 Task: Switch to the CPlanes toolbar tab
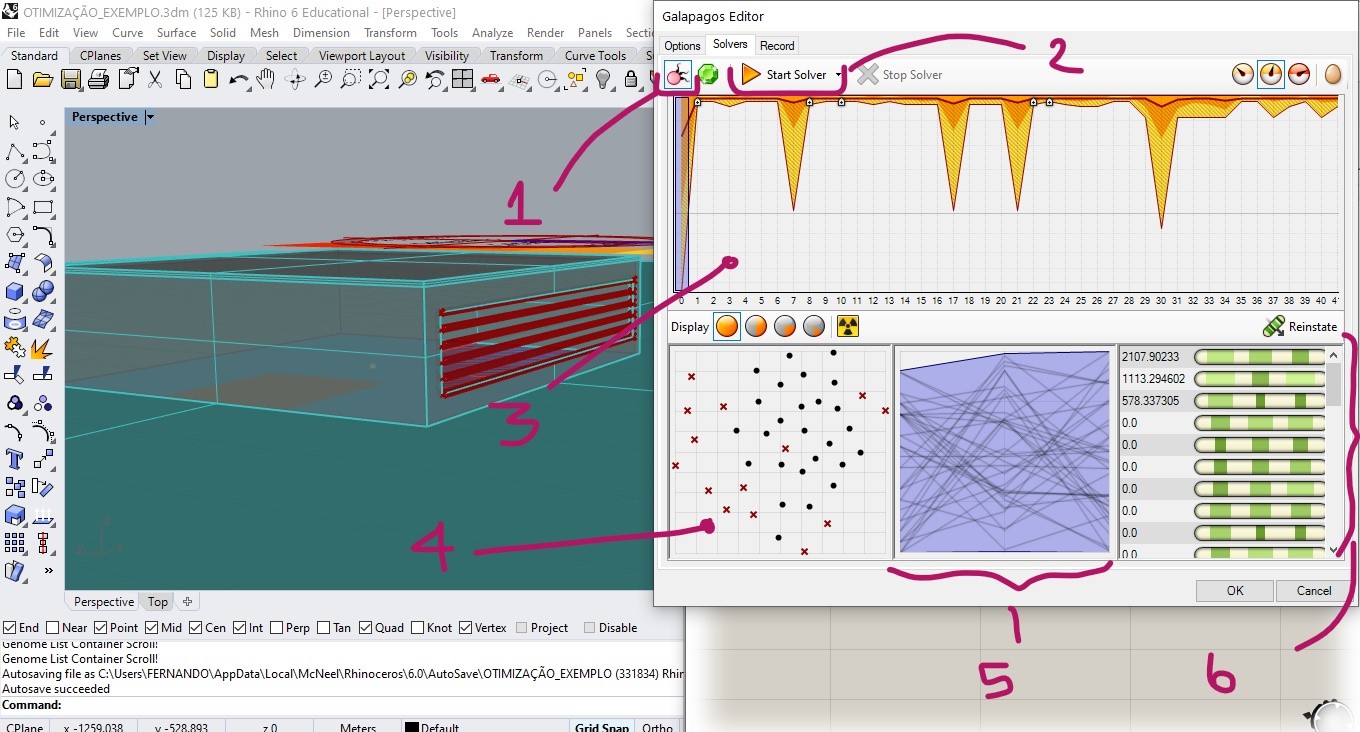101,56
